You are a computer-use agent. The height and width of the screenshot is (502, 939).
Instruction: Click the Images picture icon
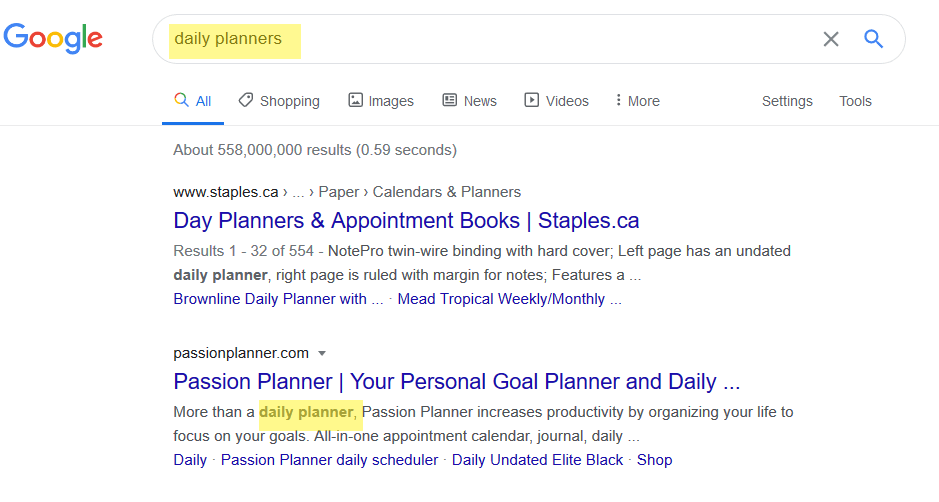356,100
